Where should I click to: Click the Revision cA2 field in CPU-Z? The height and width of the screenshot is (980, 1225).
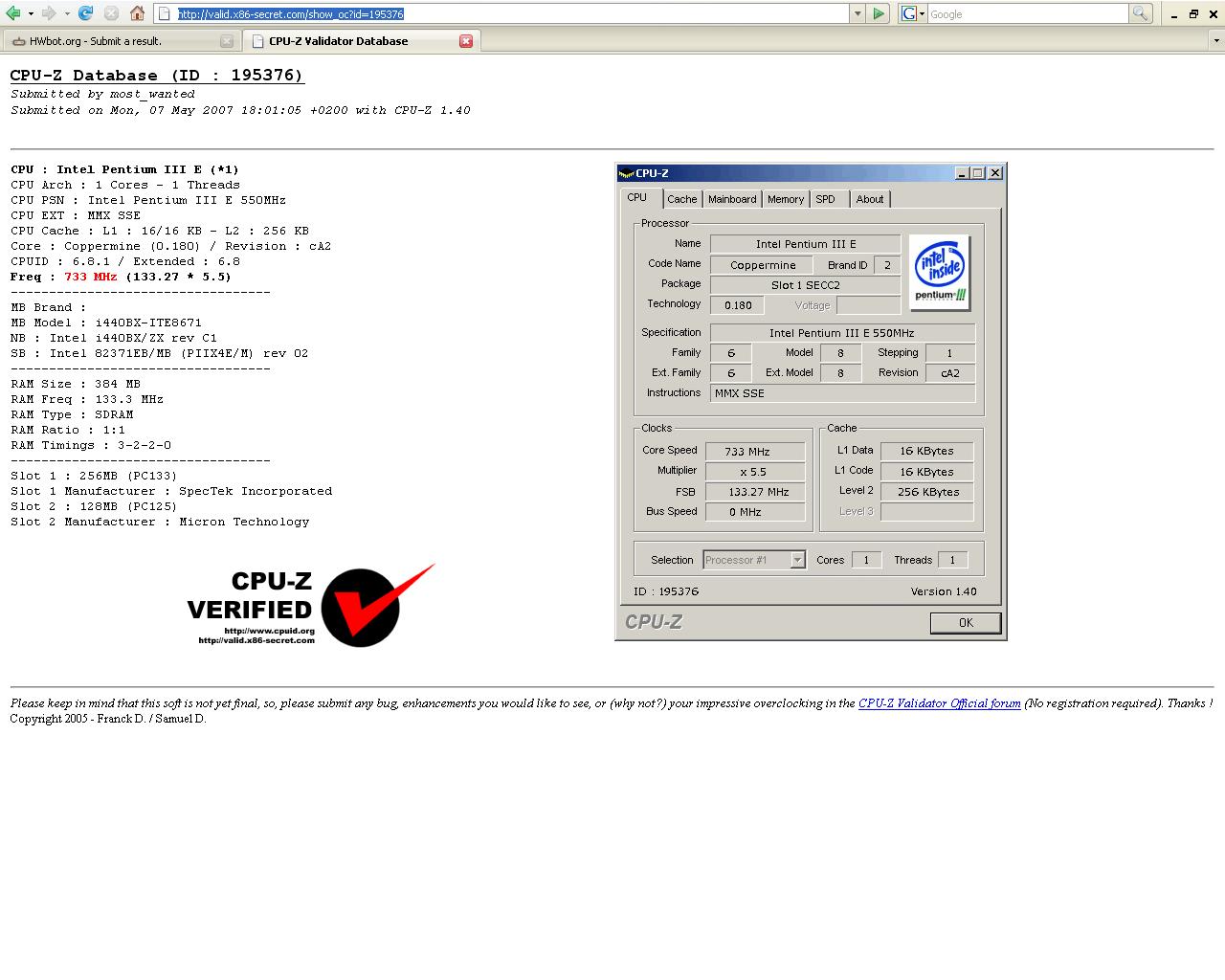(950, 373)
